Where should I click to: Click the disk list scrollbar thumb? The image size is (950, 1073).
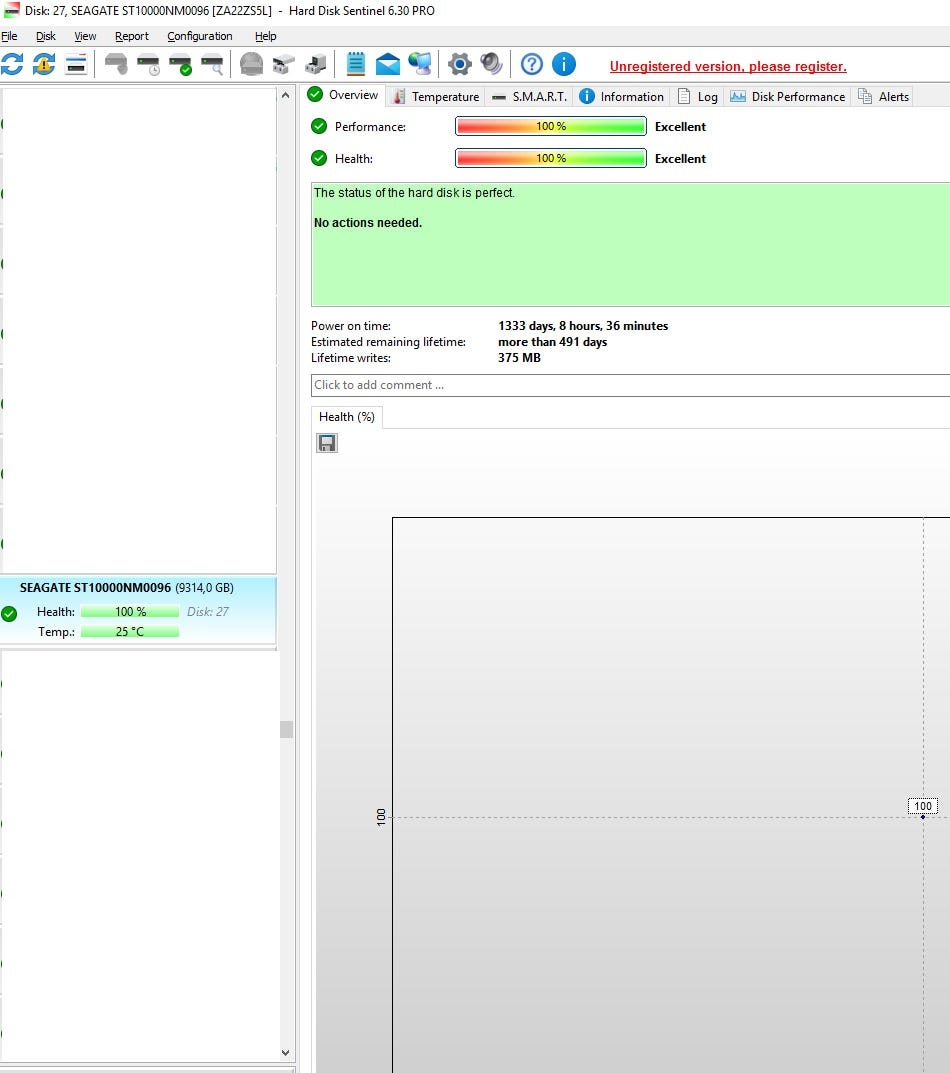[x=286, y=729]
